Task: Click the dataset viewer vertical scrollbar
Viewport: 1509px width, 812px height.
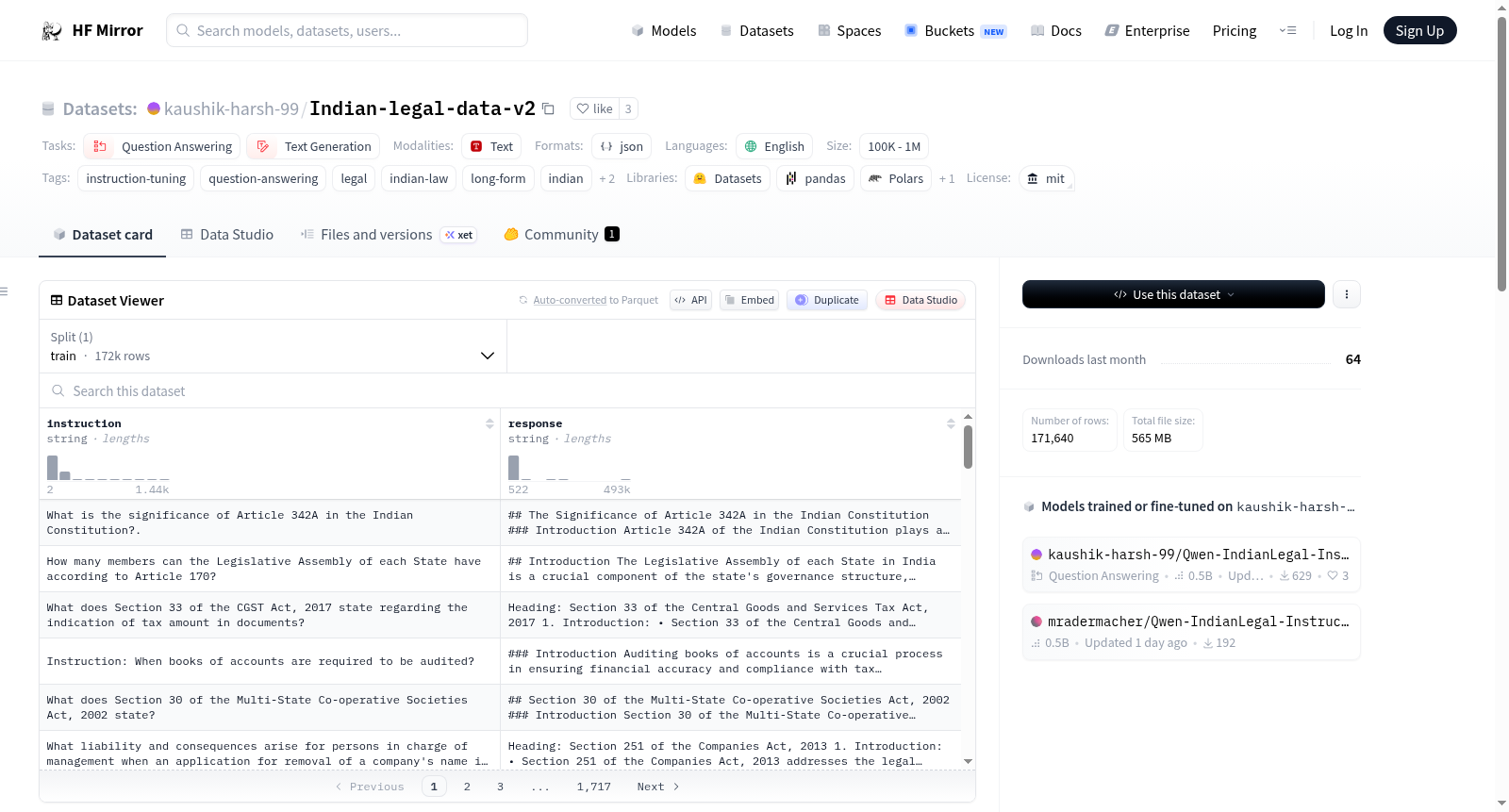Action: click(968, 447)
